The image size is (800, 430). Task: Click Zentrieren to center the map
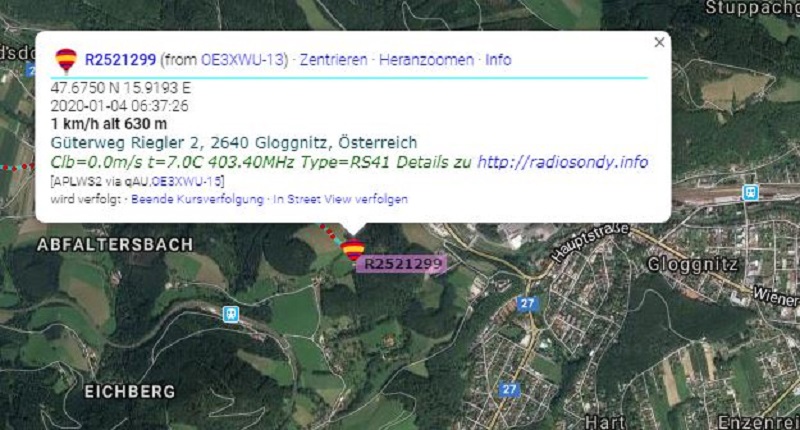tap(333, 60)
